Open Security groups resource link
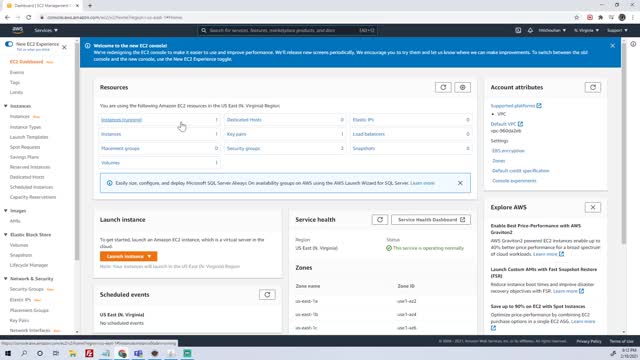Screen dimensions: 640x360 (243, 149)
